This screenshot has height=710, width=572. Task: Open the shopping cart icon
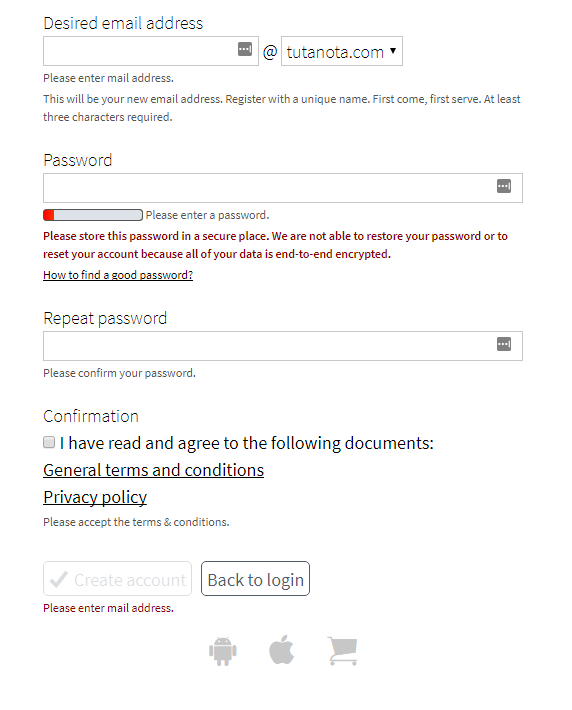(x=342, y=651)
